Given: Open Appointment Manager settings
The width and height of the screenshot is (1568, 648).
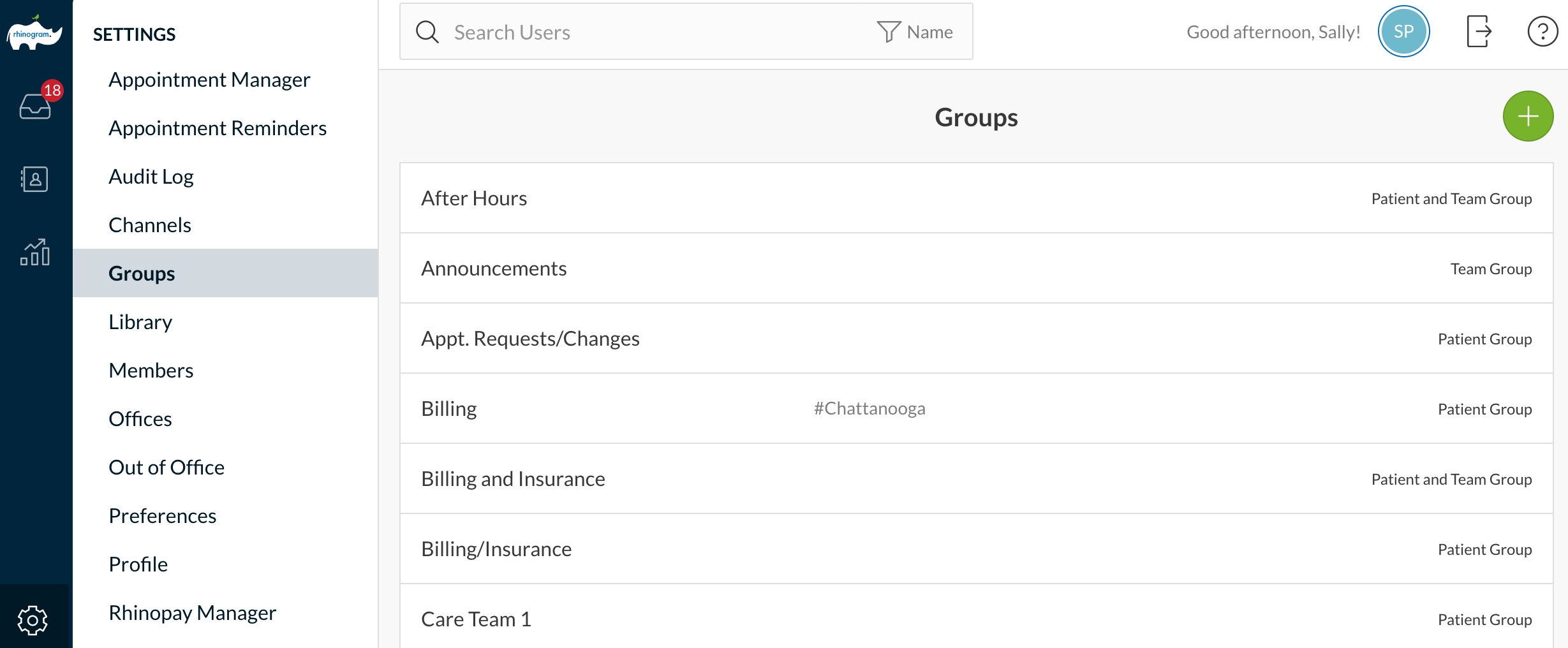Looking at the screenshot, I should (x=209, y=80).
